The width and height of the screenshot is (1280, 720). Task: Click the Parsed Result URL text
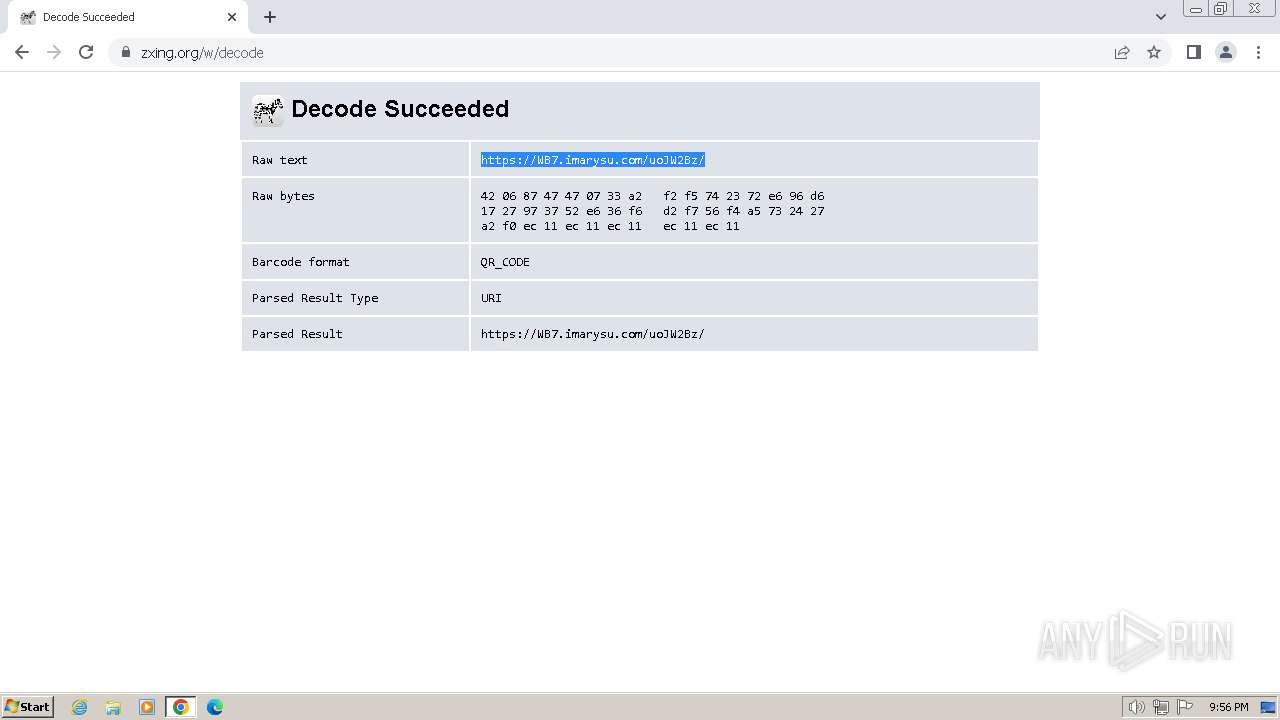(593, 334)
